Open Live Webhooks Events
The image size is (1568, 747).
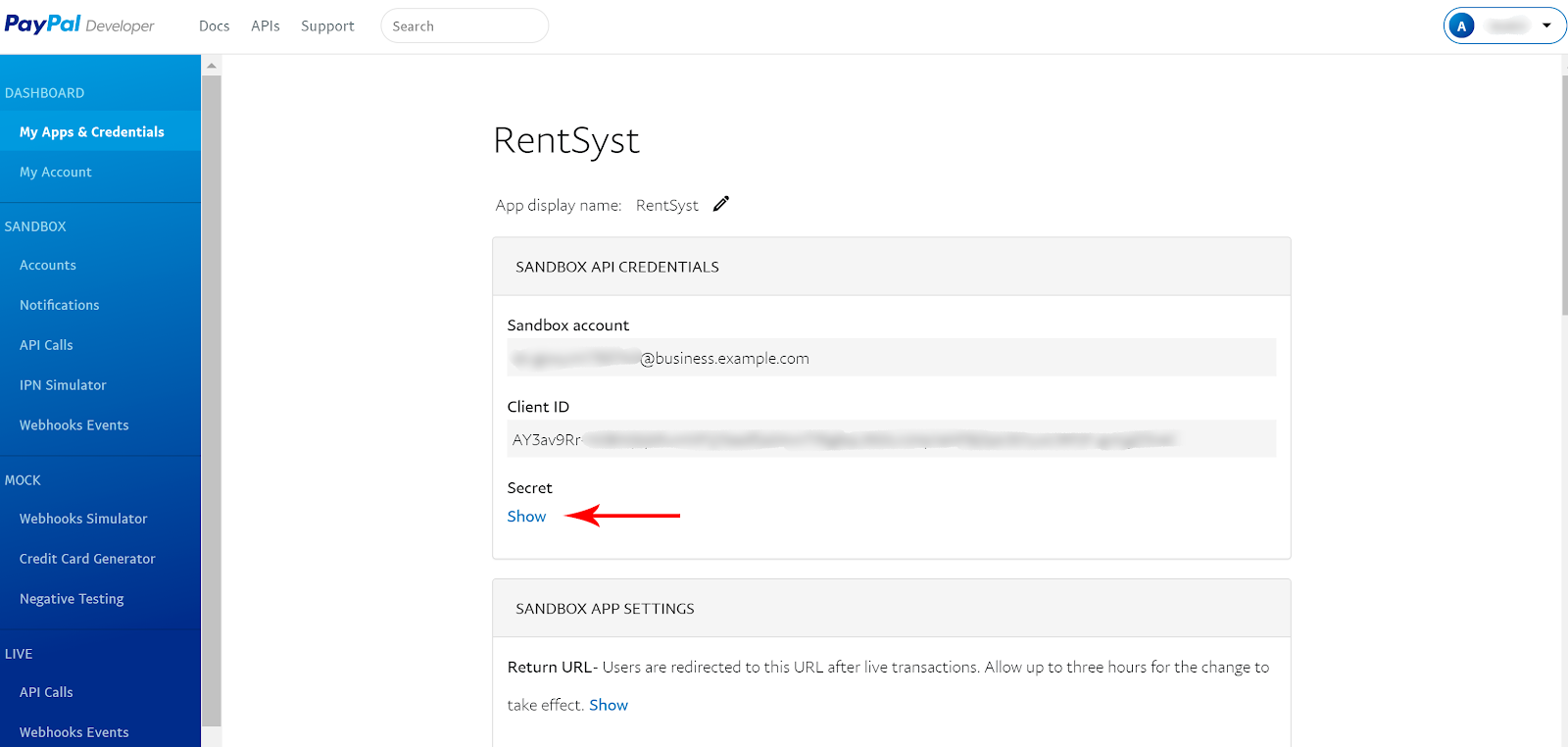74,732
